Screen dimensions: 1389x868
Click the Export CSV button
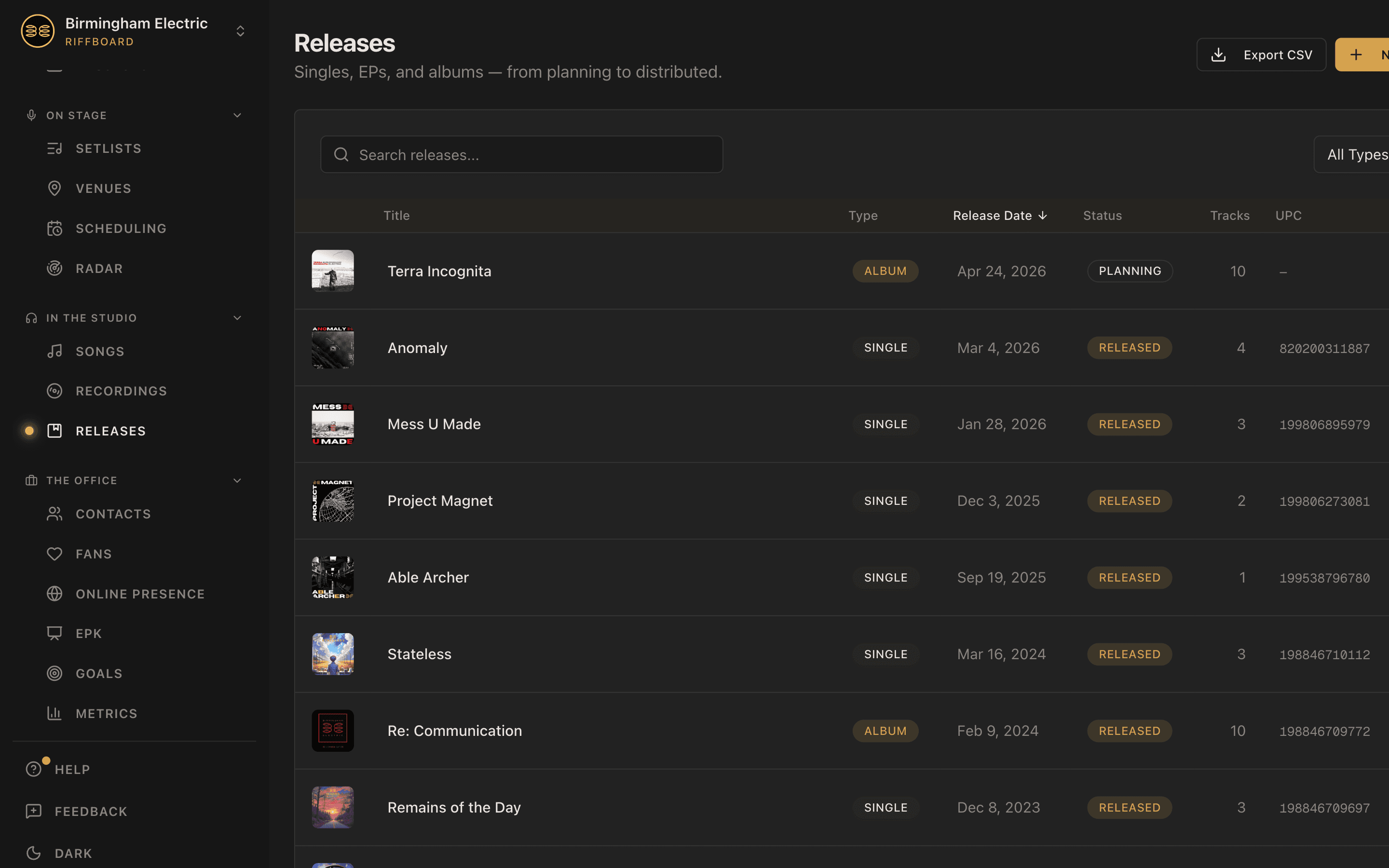click(x=1261, y=54)
